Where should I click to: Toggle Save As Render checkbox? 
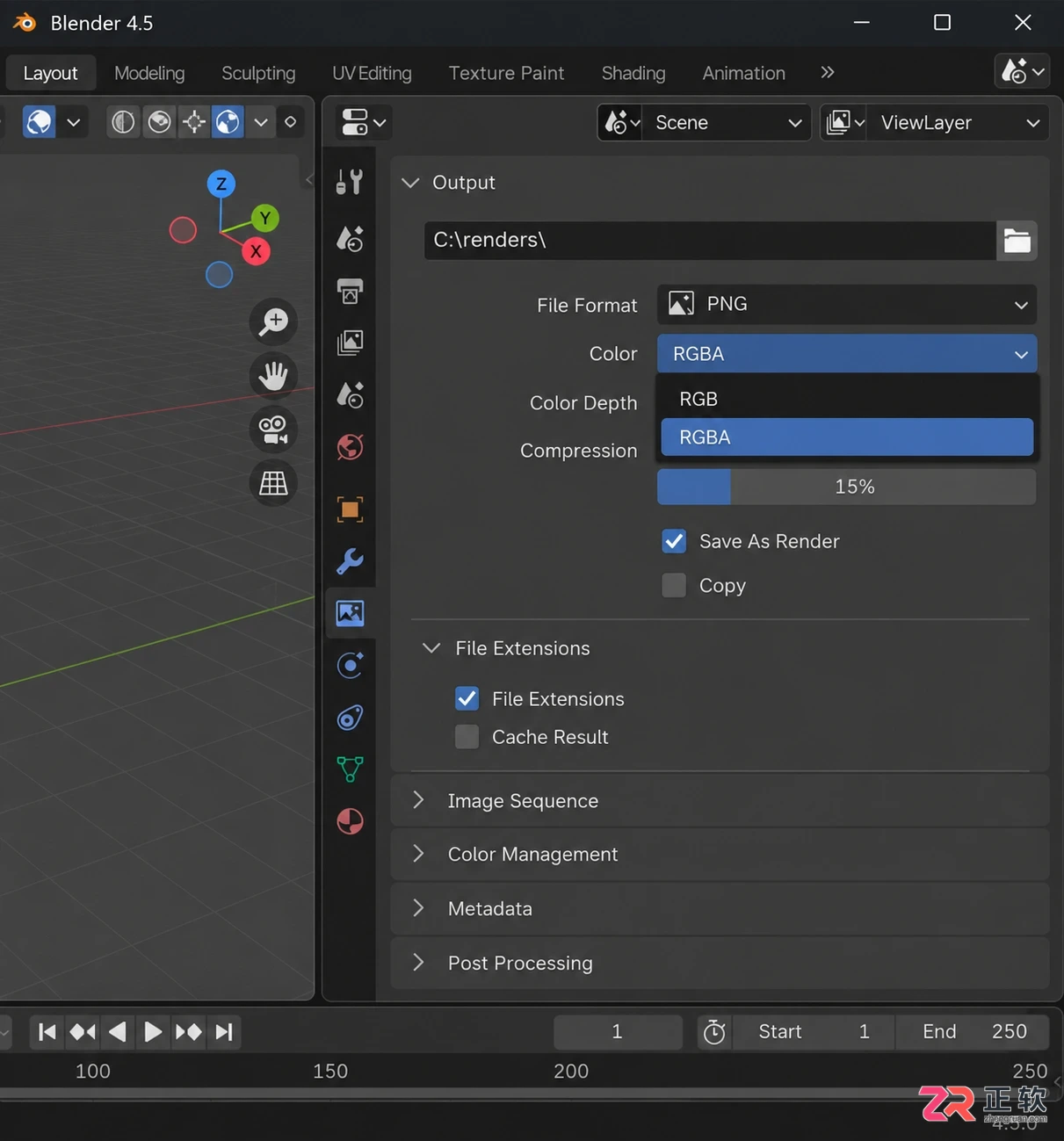click(674, 541)
